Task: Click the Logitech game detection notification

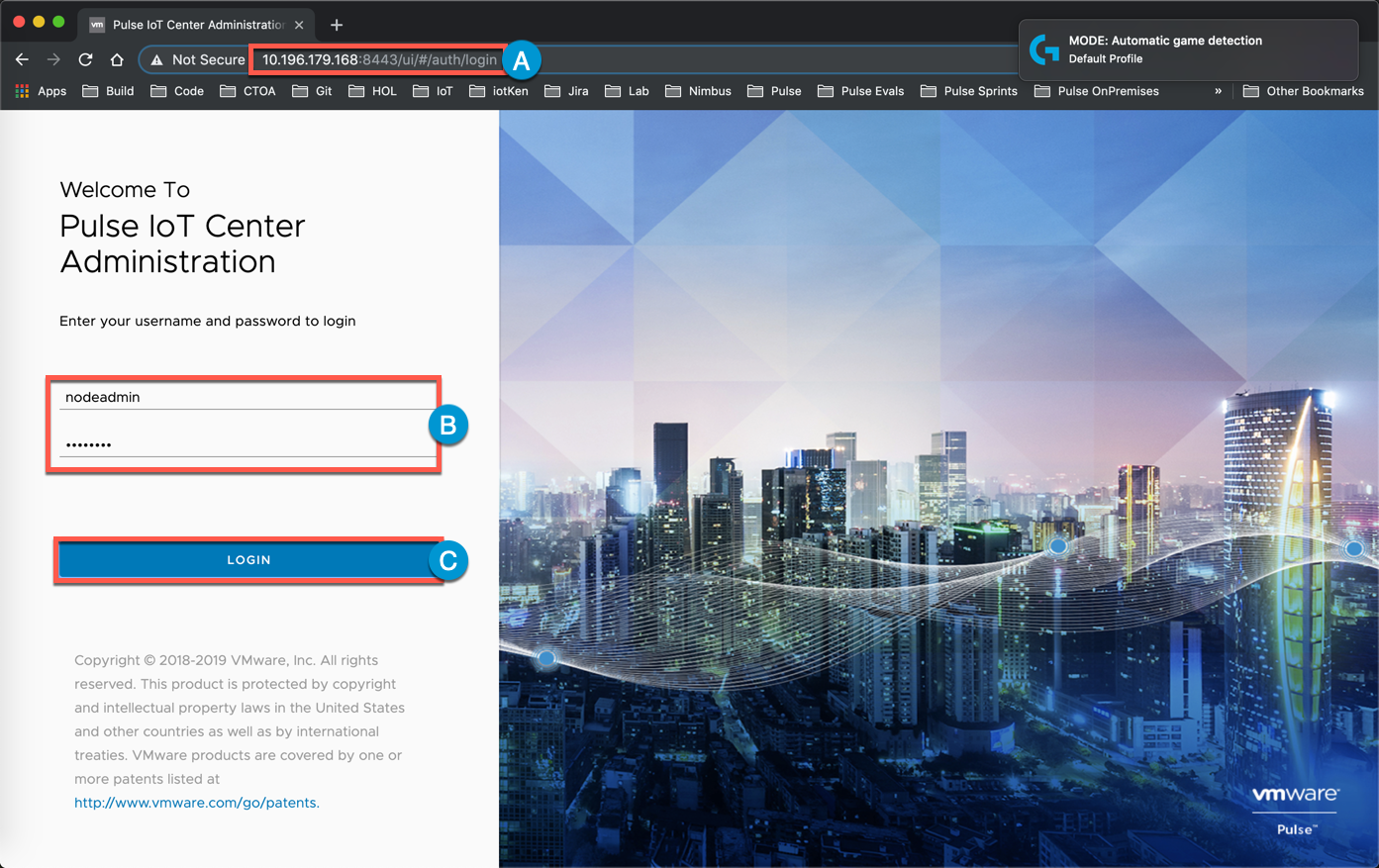Action: (x=1188, y=49)
